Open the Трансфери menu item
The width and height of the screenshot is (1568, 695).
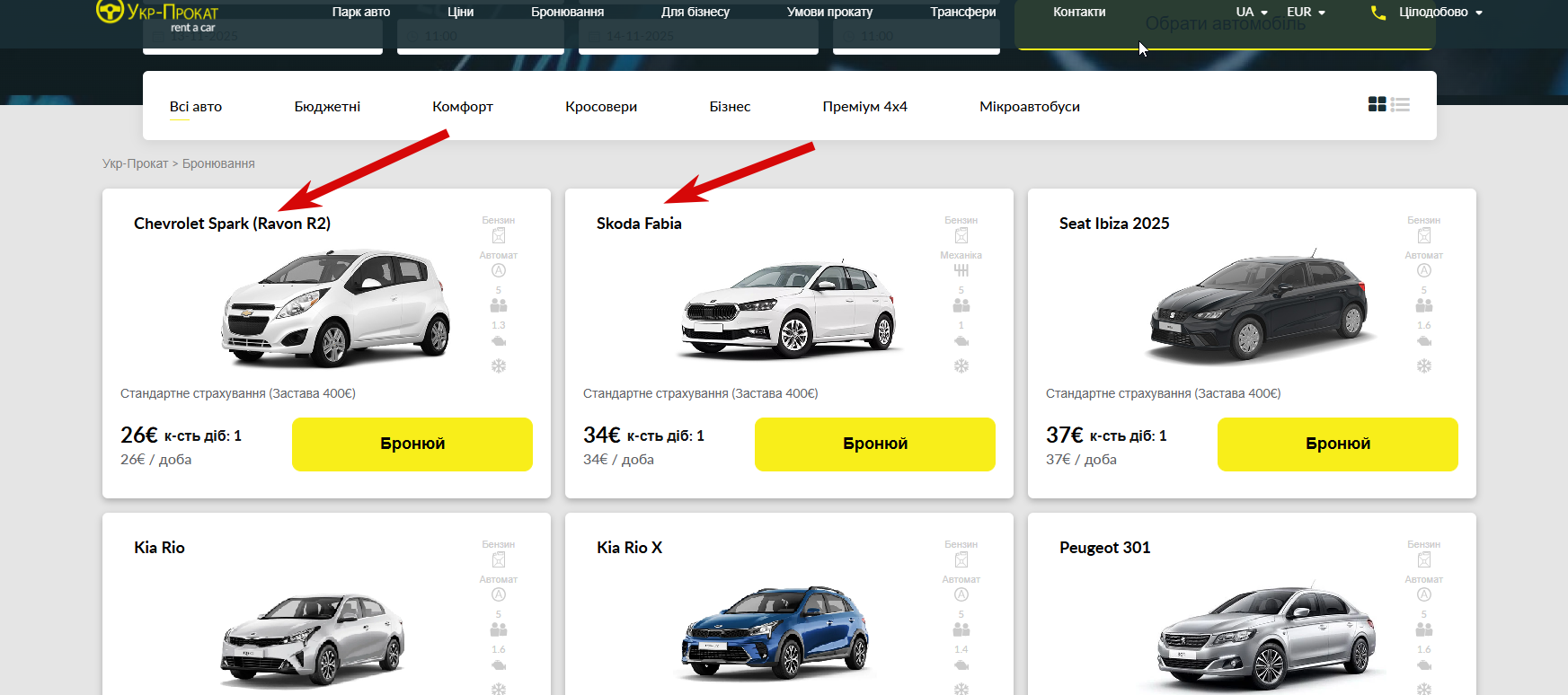[x=963, y=12]
